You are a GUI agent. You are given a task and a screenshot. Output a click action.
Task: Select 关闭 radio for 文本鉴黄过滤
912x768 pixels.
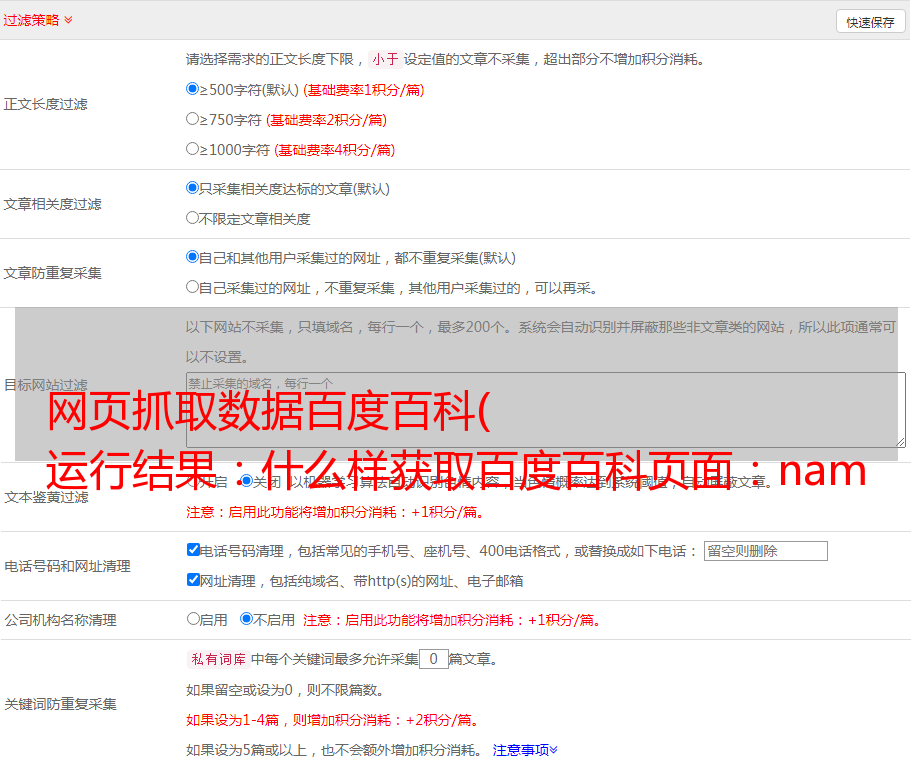point(246,482)
